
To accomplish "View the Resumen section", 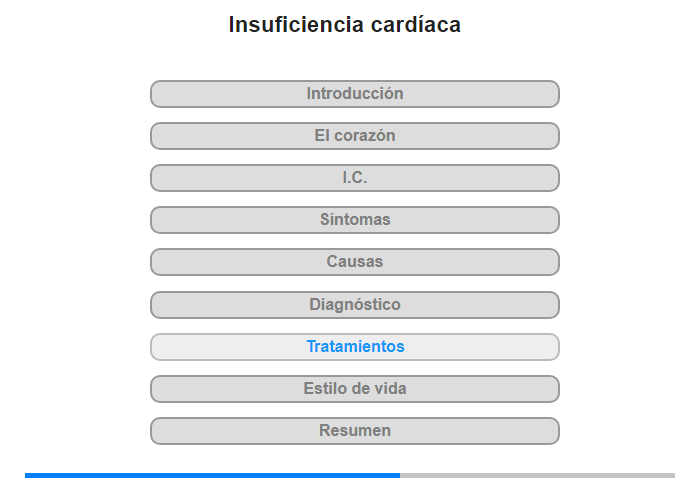I will coord(354,430).
